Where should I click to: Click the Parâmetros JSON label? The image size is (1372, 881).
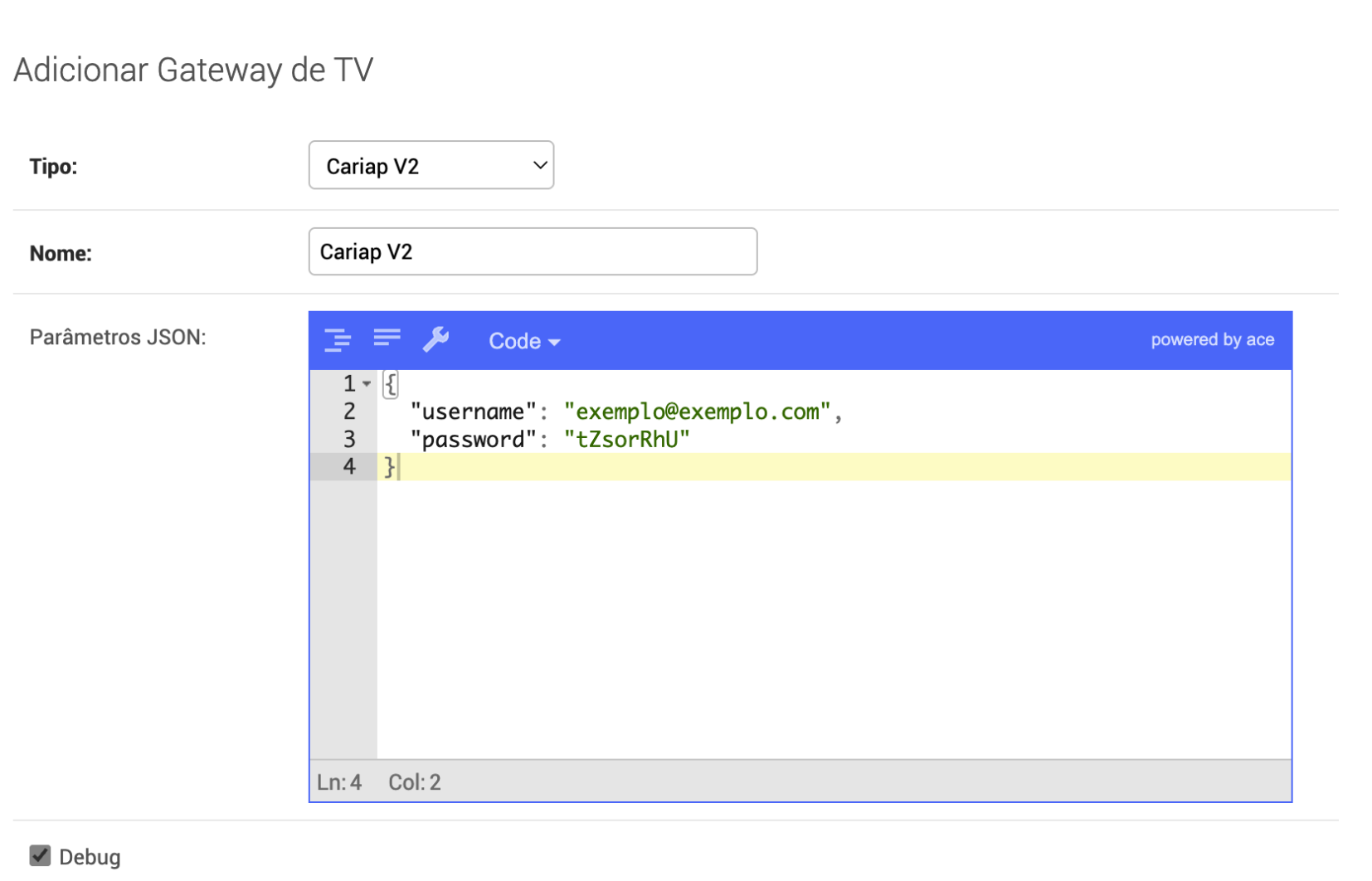(x=118, y=338)
